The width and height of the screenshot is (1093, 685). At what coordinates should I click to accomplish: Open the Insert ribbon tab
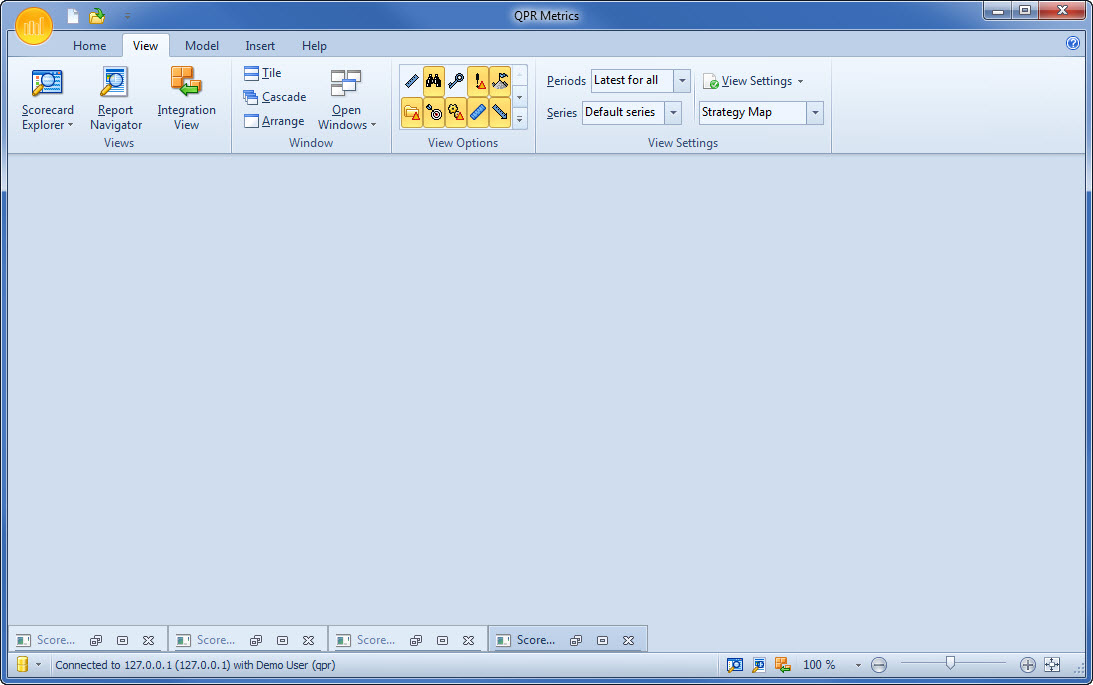point(260,45)
